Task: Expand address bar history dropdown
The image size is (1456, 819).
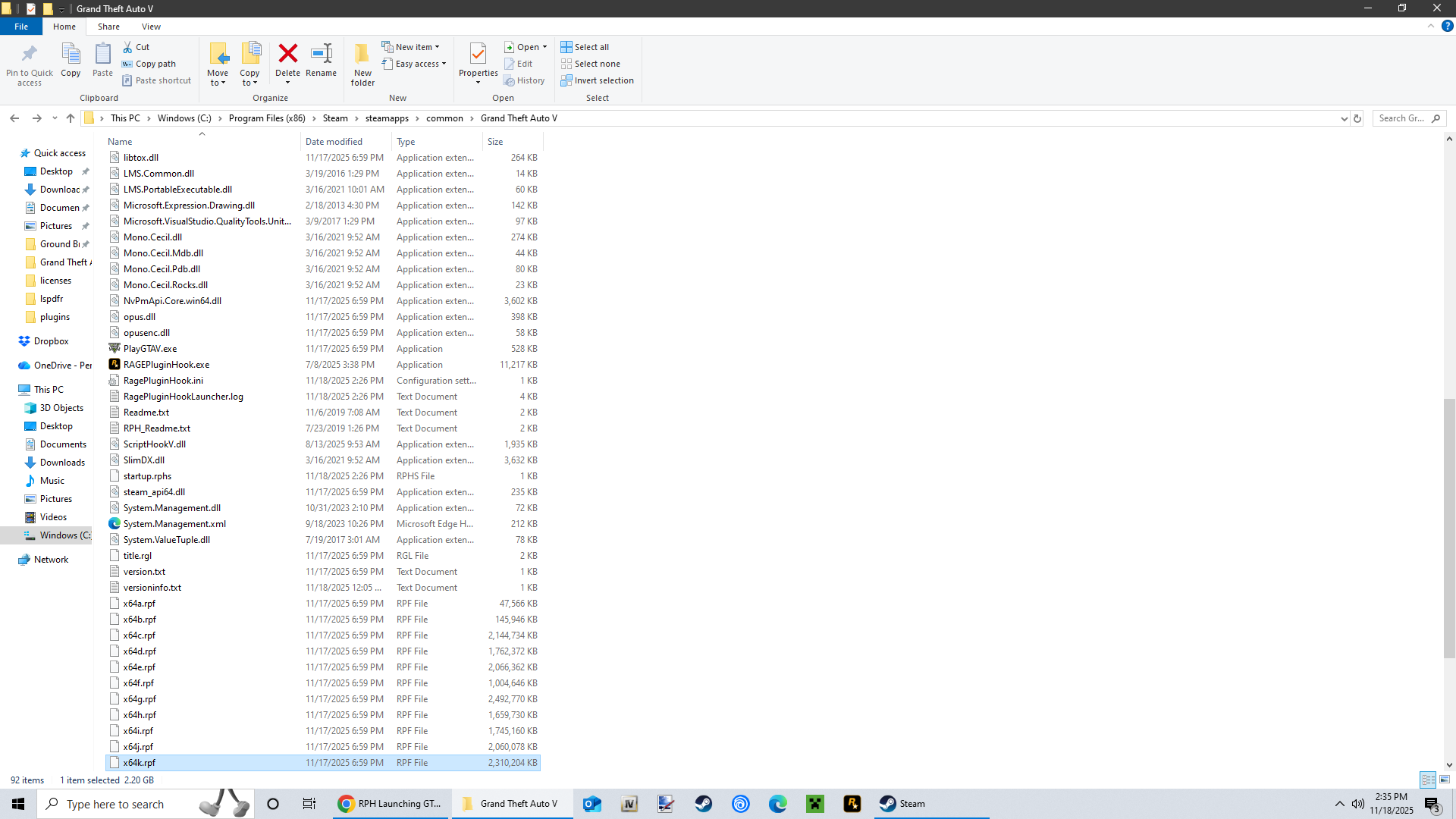Action: (1344, 118)
